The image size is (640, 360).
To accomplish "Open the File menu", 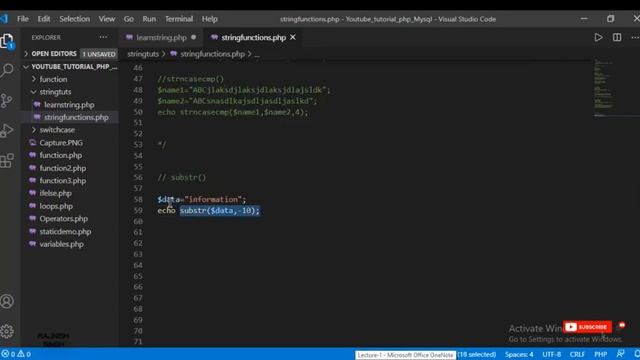I will tap(23, 19).
